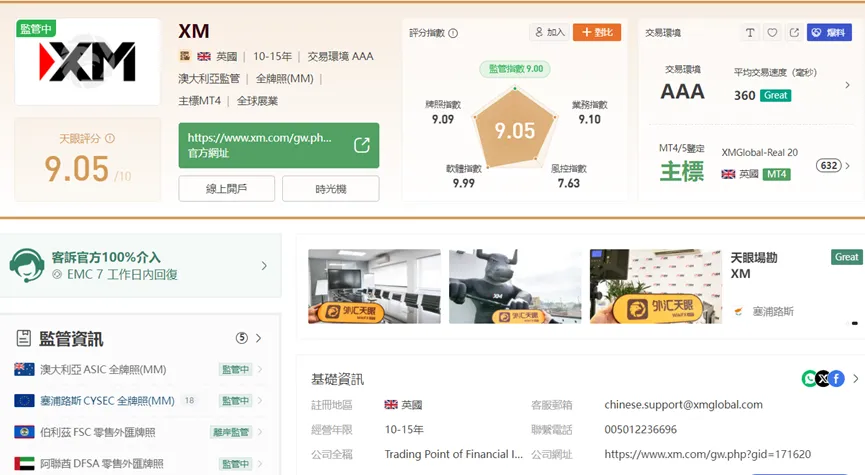Click the customer service headset icon
This screenshot has height=475, width=865.
coord(26,265)
